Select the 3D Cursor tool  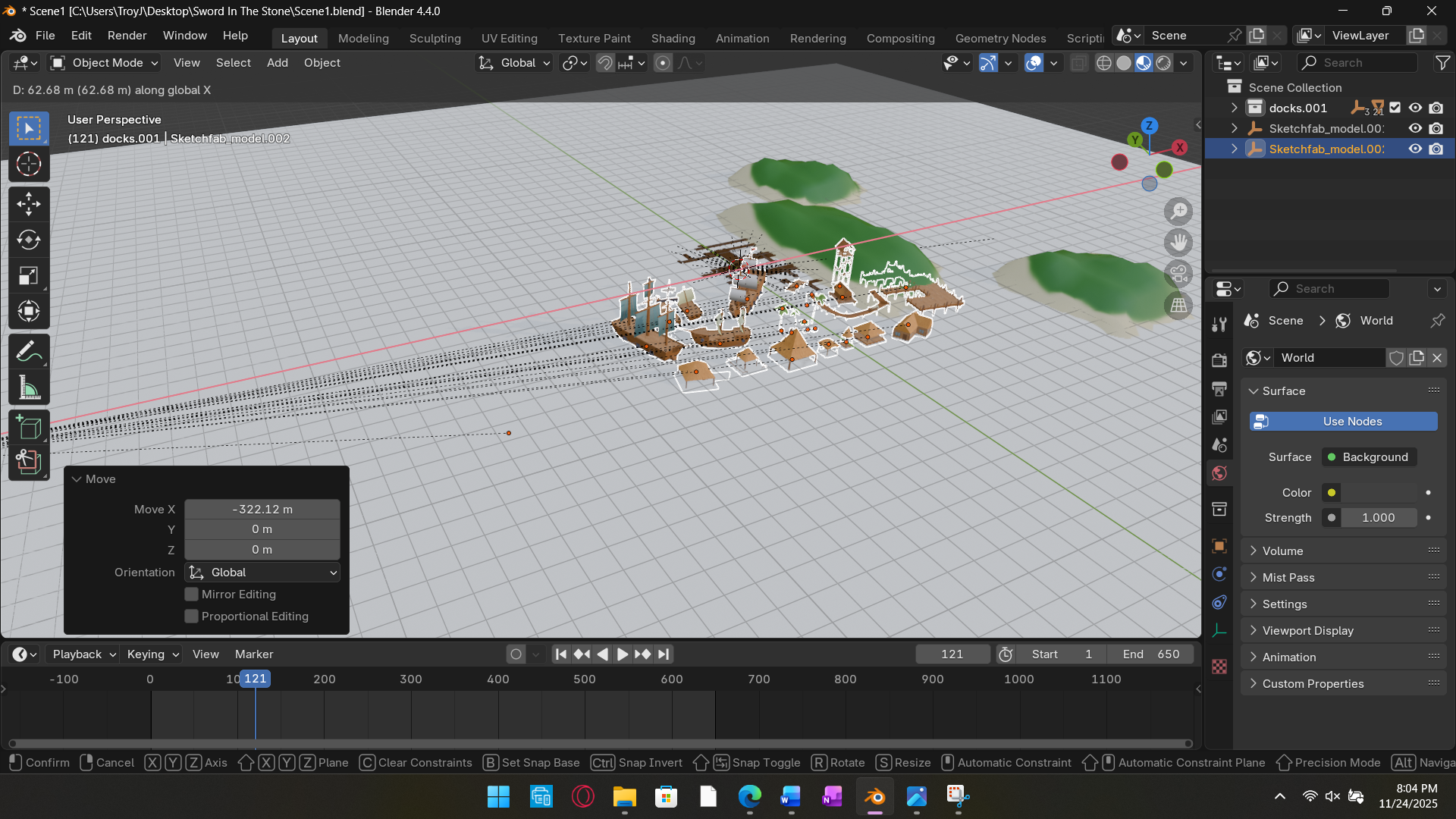pyautogui.click(x=29, y=164)
